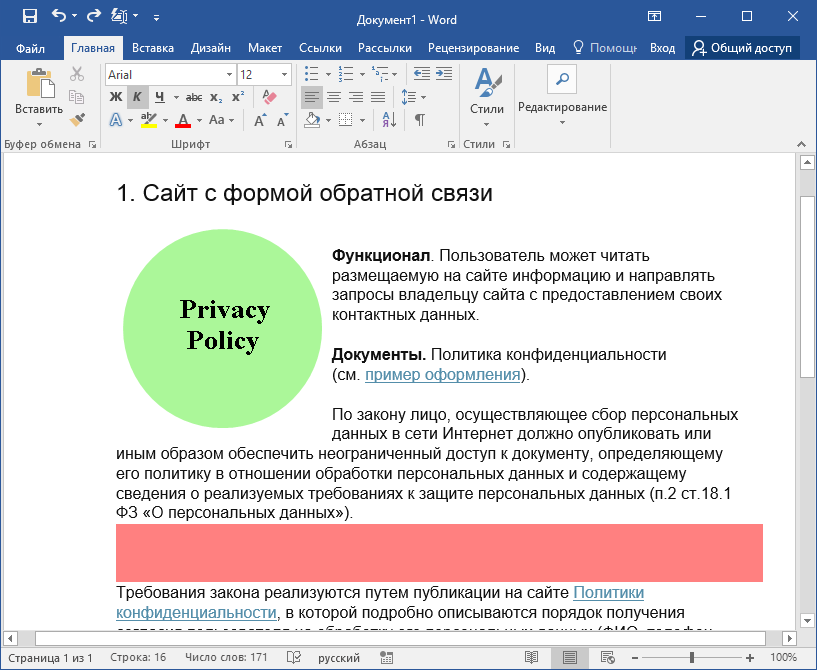Screen dimensions: 817x670
Task: Open the font size 12 dropdown
Action: click(x=284, y=75)
